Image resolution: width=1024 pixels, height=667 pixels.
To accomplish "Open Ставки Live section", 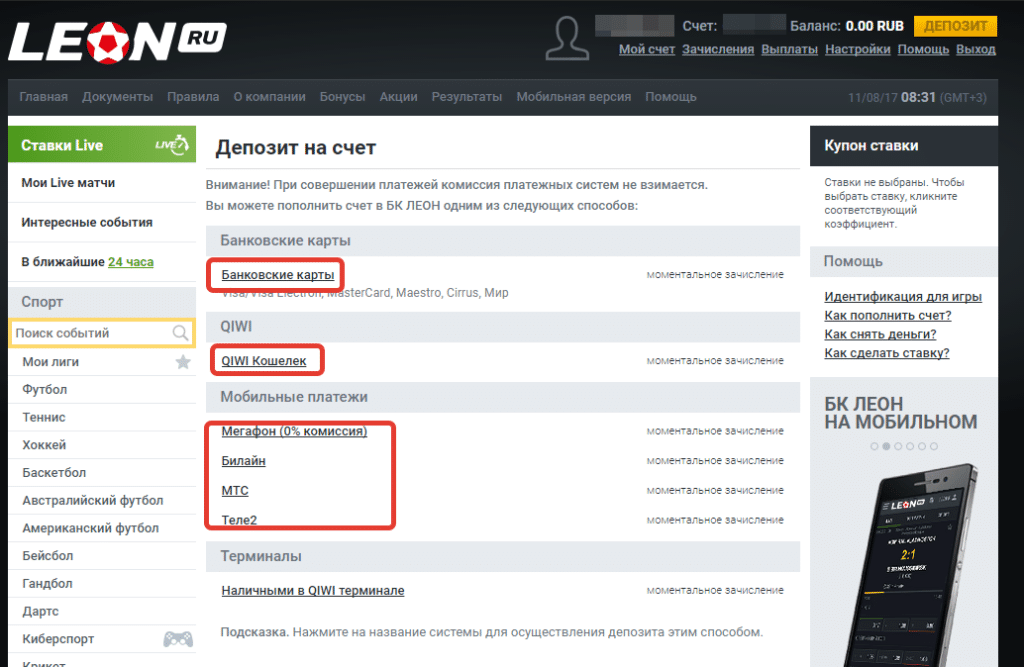I will coord(102,144).
